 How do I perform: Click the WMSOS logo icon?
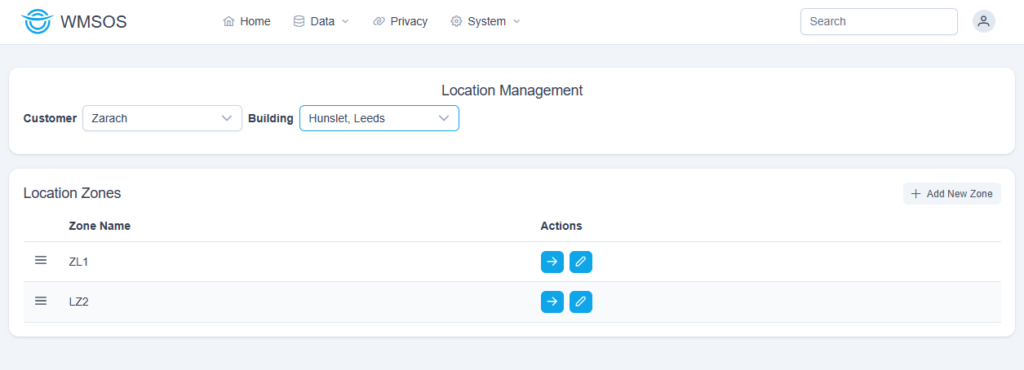coord(36,21)
